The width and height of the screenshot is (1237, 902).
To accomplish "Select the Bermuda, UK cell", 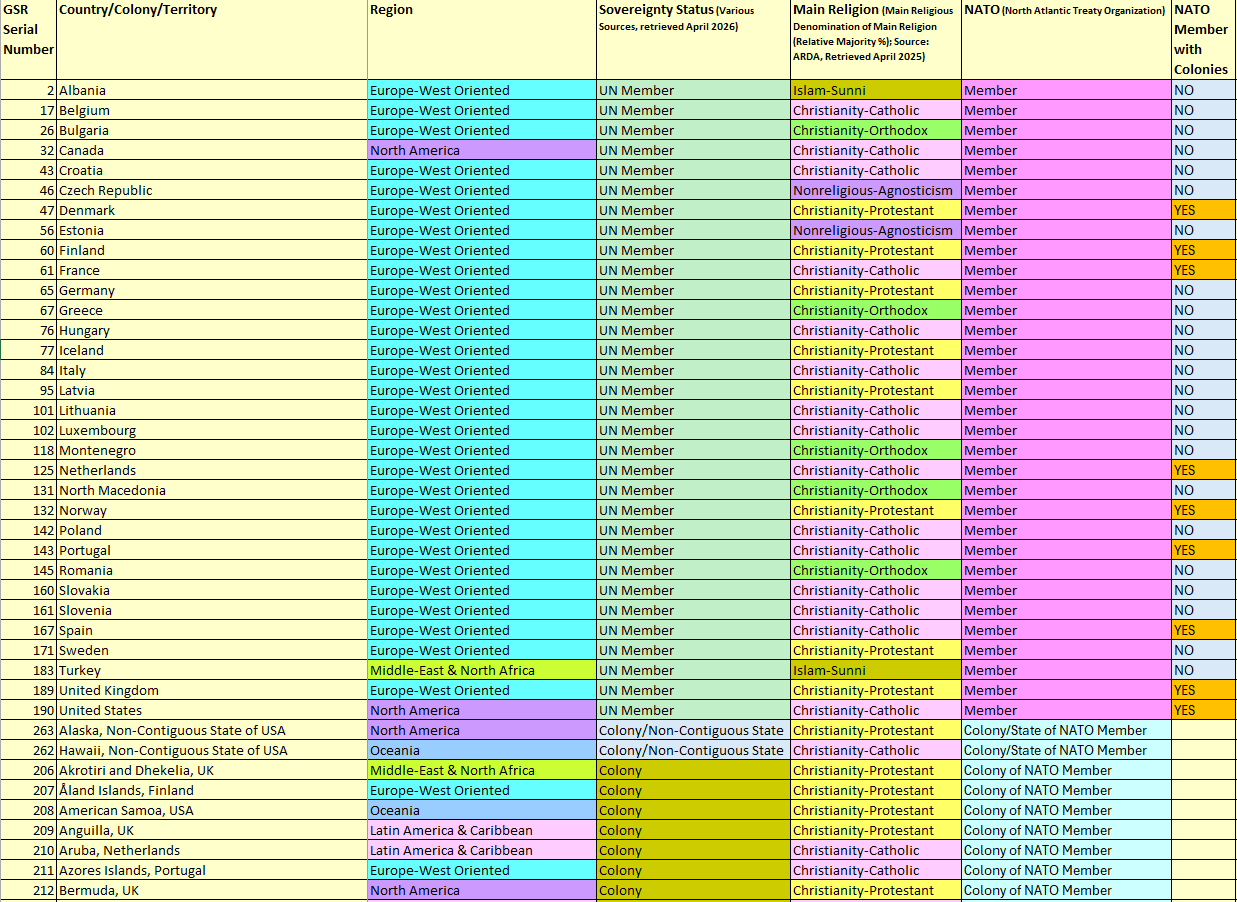I will (x=212, y=890).
